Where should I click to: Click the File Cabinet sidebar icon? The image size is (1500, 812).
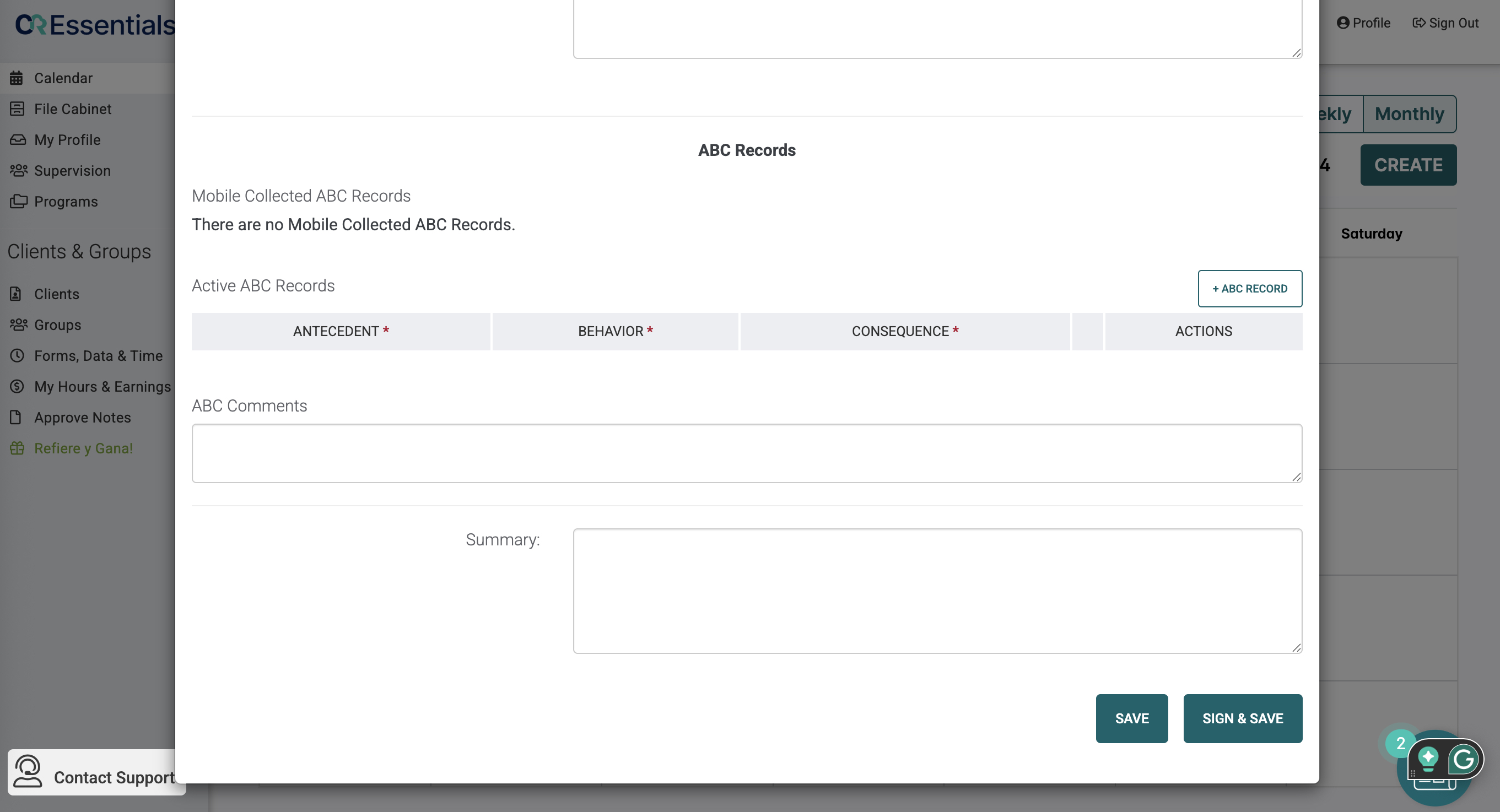tap(17, 109)
